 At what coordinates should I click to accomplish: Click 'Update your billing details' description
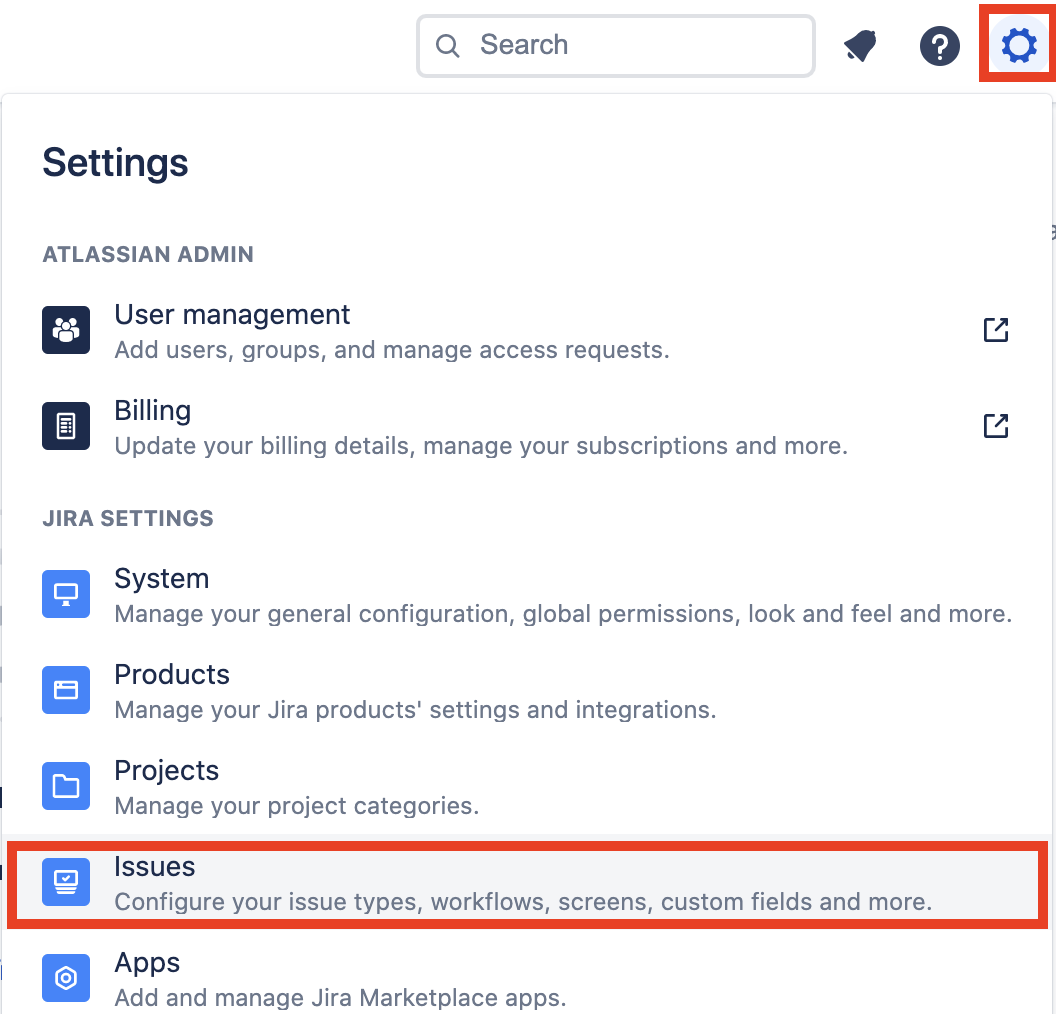(481, 446)
